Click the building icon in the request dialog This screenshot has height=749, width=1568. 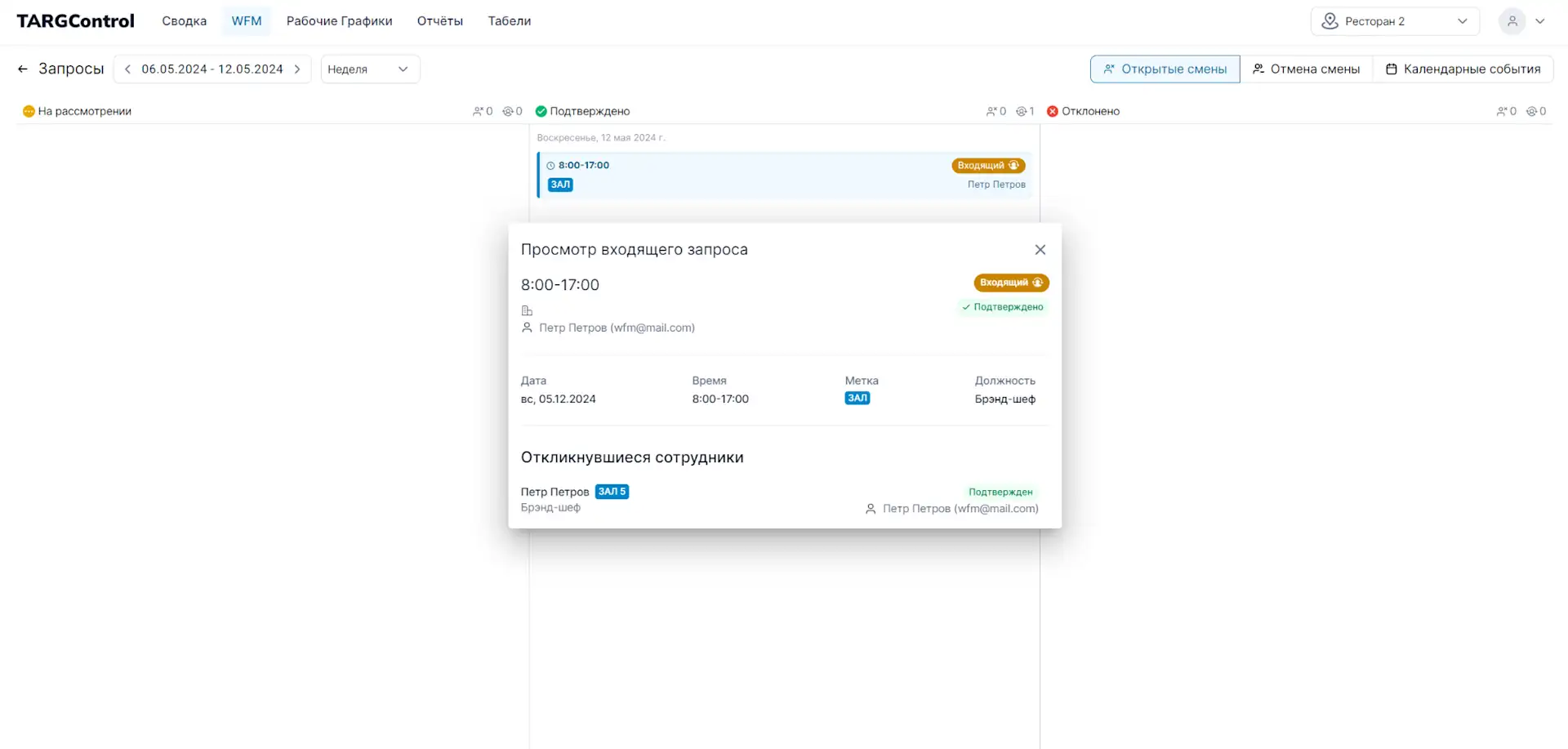tap(526, 310)
